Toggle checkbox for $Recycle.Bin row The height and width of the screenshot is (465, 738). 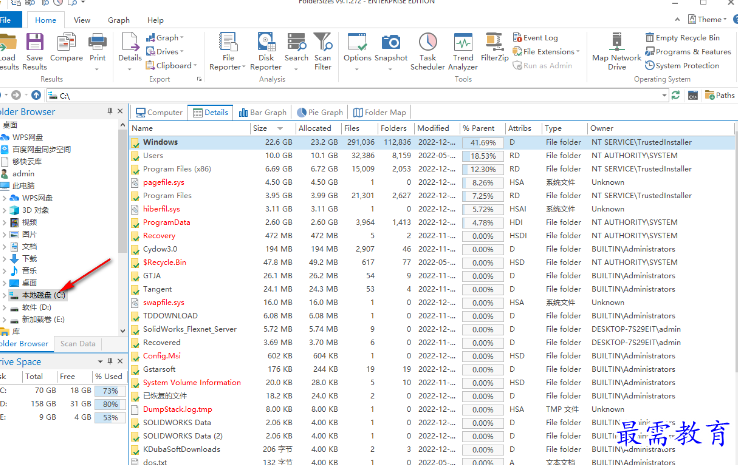click(136, 263)
